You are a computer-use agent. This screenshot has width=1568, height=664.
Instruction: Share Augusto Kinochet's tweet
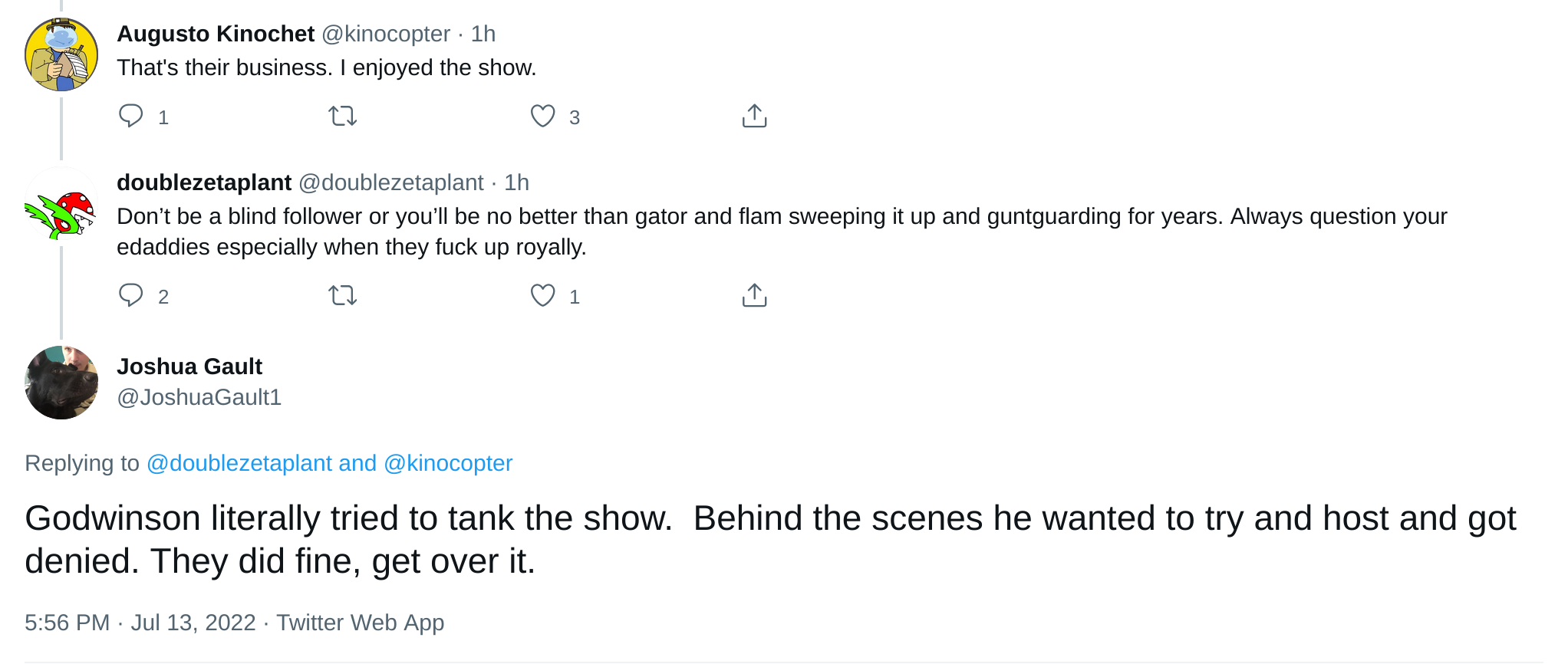pyautogui.click(x=754, y=116)
